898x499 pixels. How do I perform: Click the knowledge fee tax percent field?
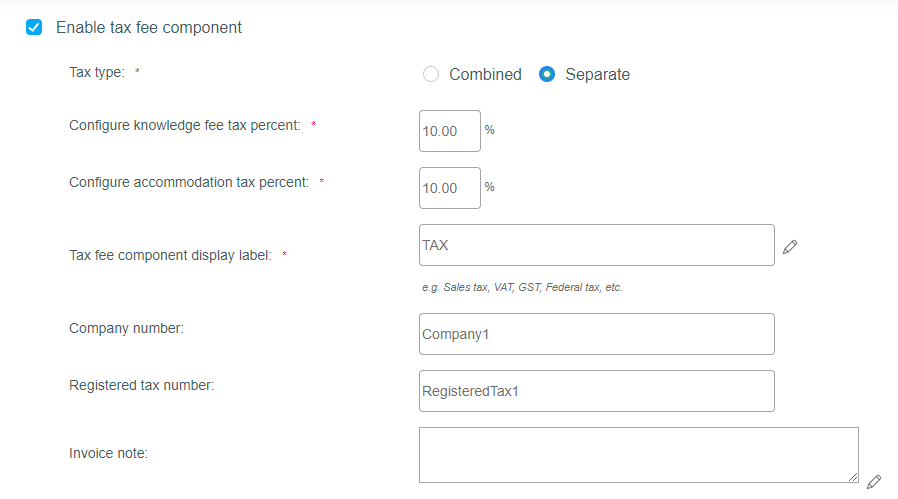tap(450, 131)
